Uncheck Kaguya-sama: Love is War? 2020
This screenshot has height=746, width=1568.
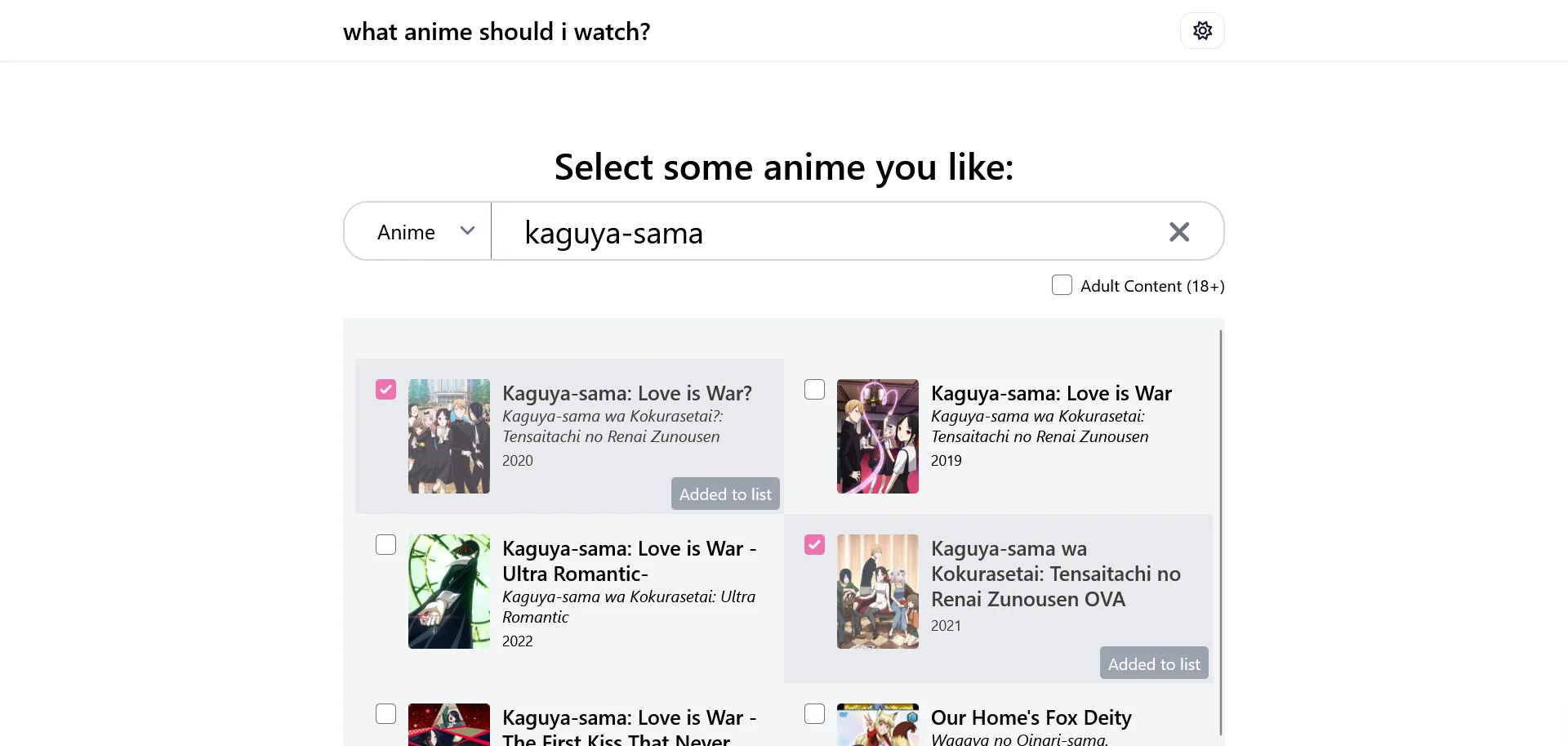point(385,389)
